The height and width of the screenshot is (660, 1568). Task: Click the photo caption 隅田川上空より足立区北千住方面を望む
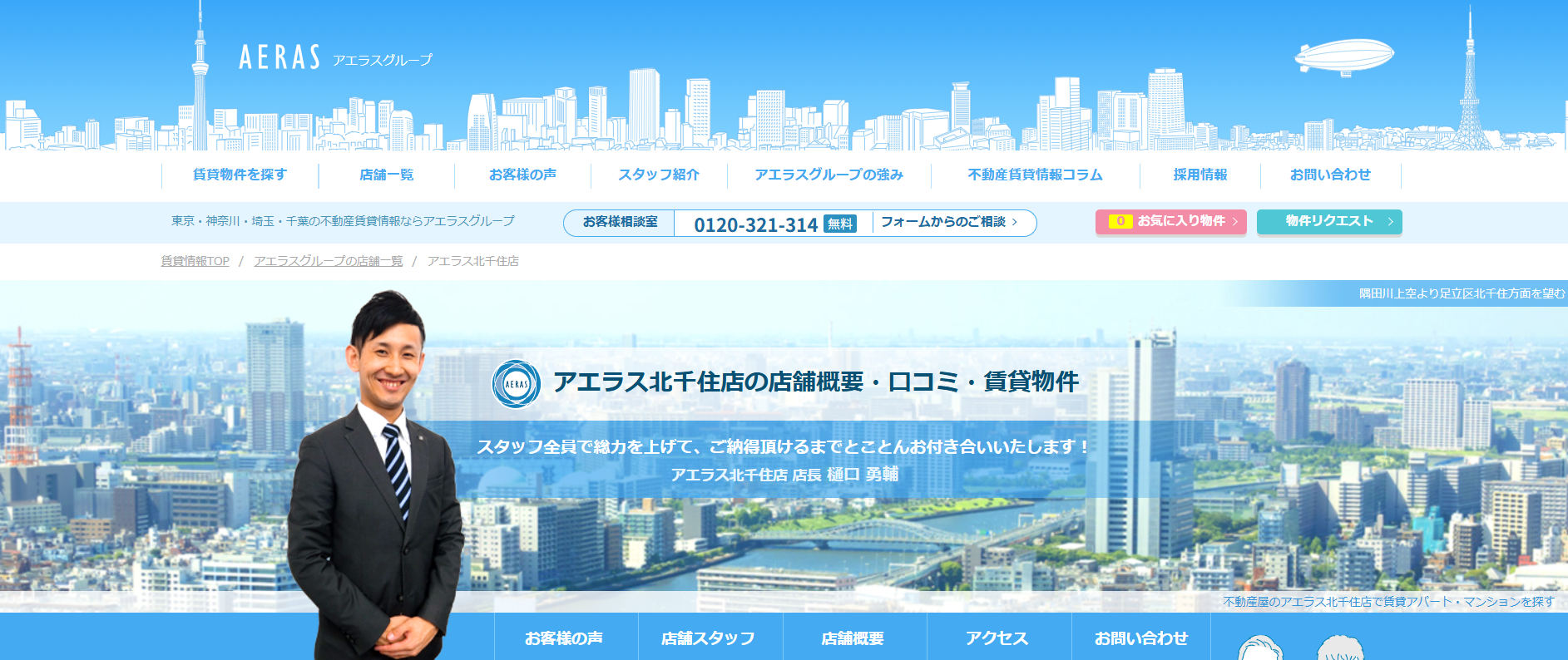click(1462, 293)
